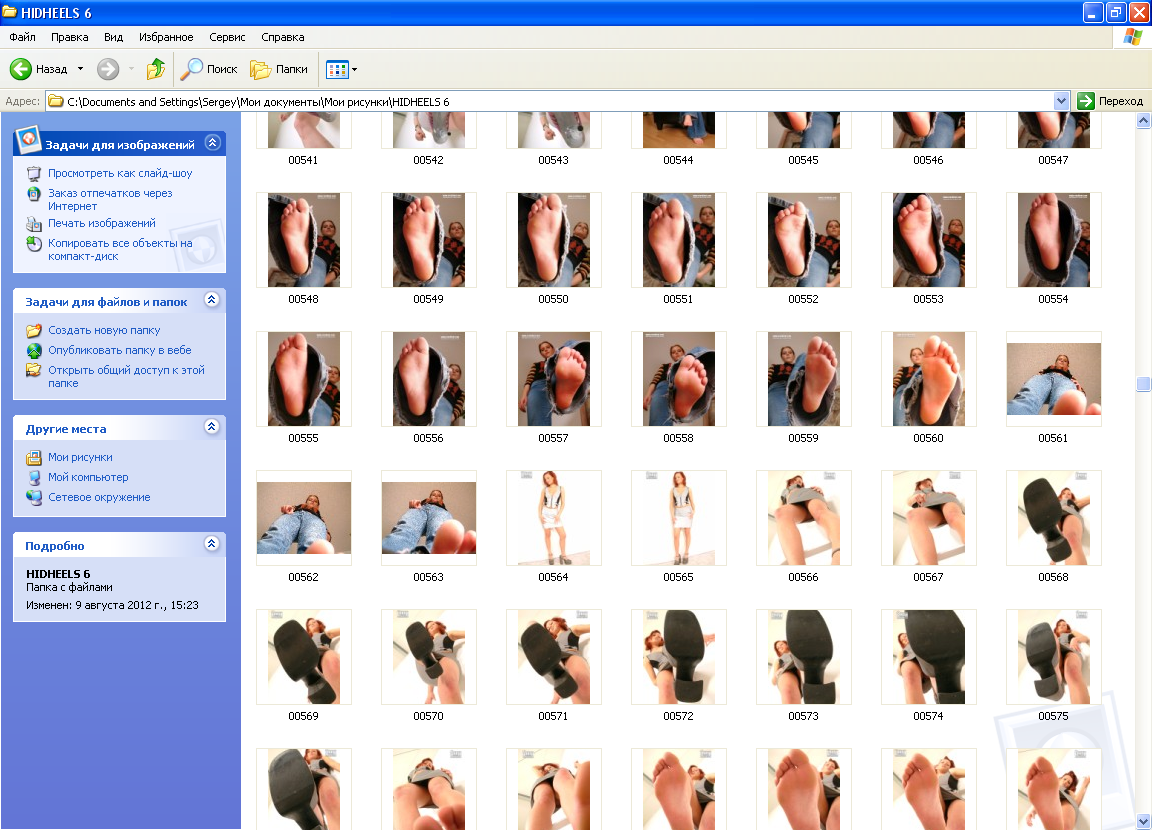Click the HIDHEELS 6 title bar folder icon
This screenshot has height=830, width=1152.
(10, 12)
